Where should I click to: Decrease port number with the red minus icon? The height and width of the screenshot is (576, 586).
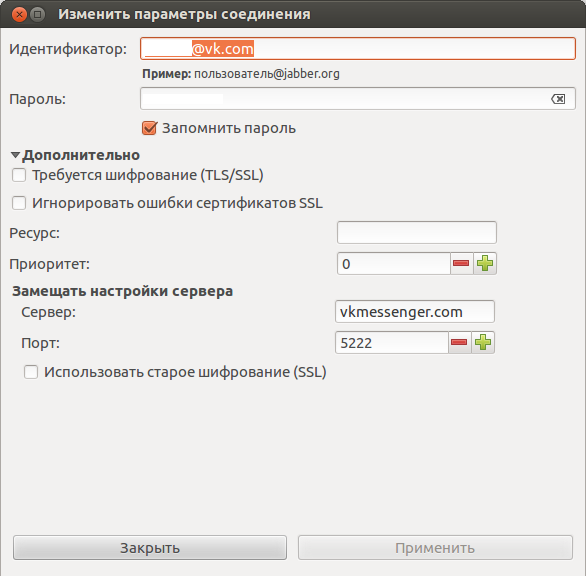click(x=459, y=342)
